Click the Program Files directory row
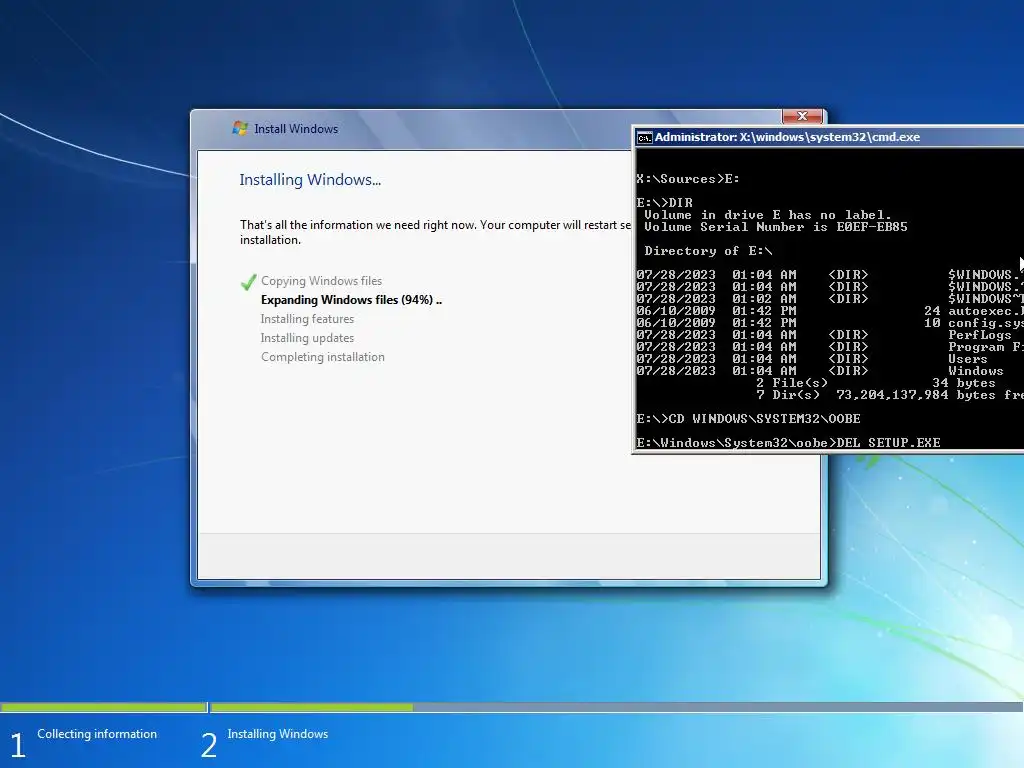Screen dimensions: 1024x768 click(x=830, y=347)
